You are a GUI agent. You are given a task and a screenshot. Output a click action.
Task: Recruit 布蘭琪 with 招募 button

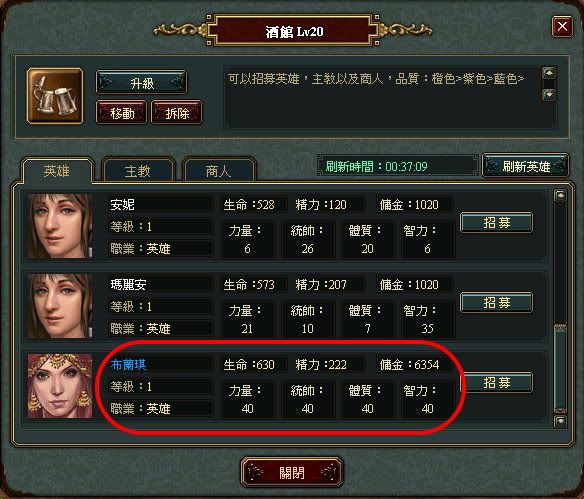[x=496, y=382]
